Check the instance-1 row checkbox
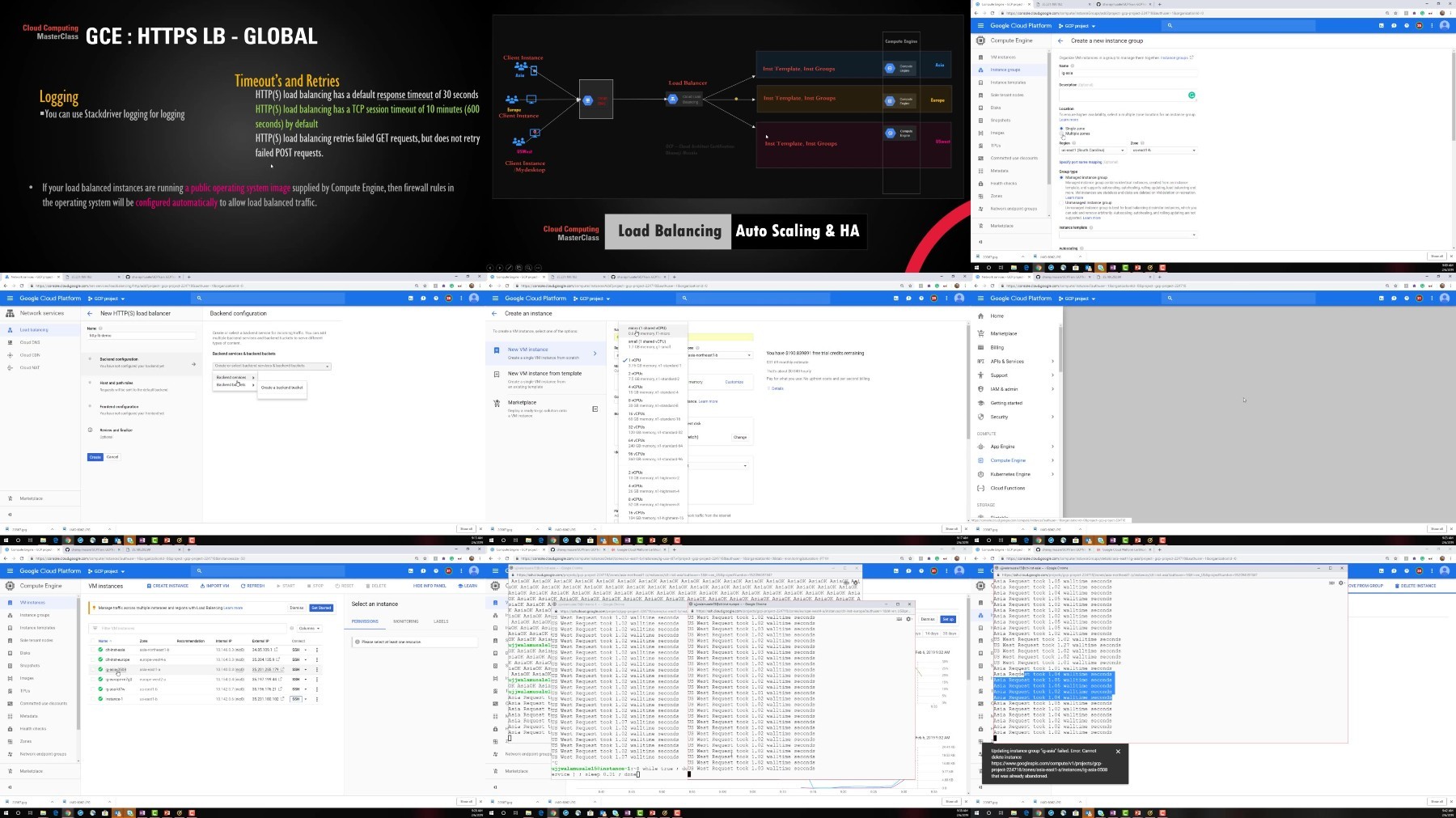1456x818 pixels. tap(93, 699)
